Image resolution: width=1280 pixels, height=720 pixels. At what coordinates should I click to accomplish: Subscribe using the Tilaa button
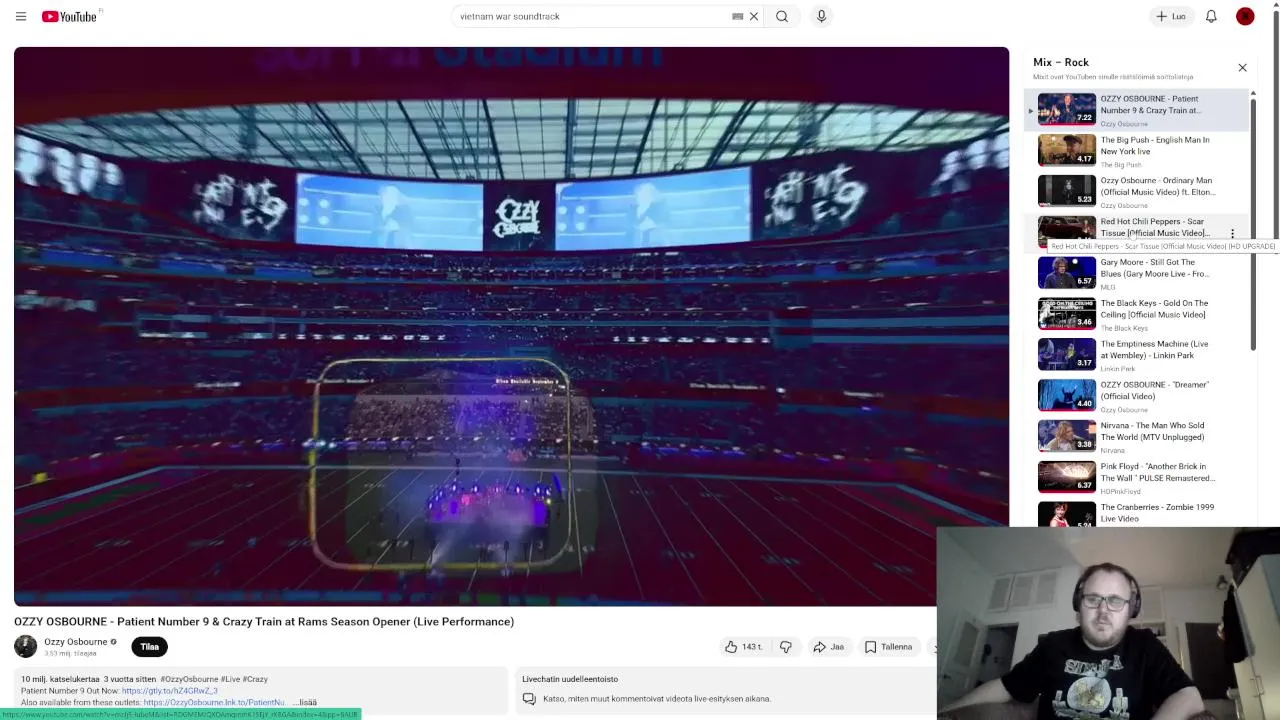[149, 647]
